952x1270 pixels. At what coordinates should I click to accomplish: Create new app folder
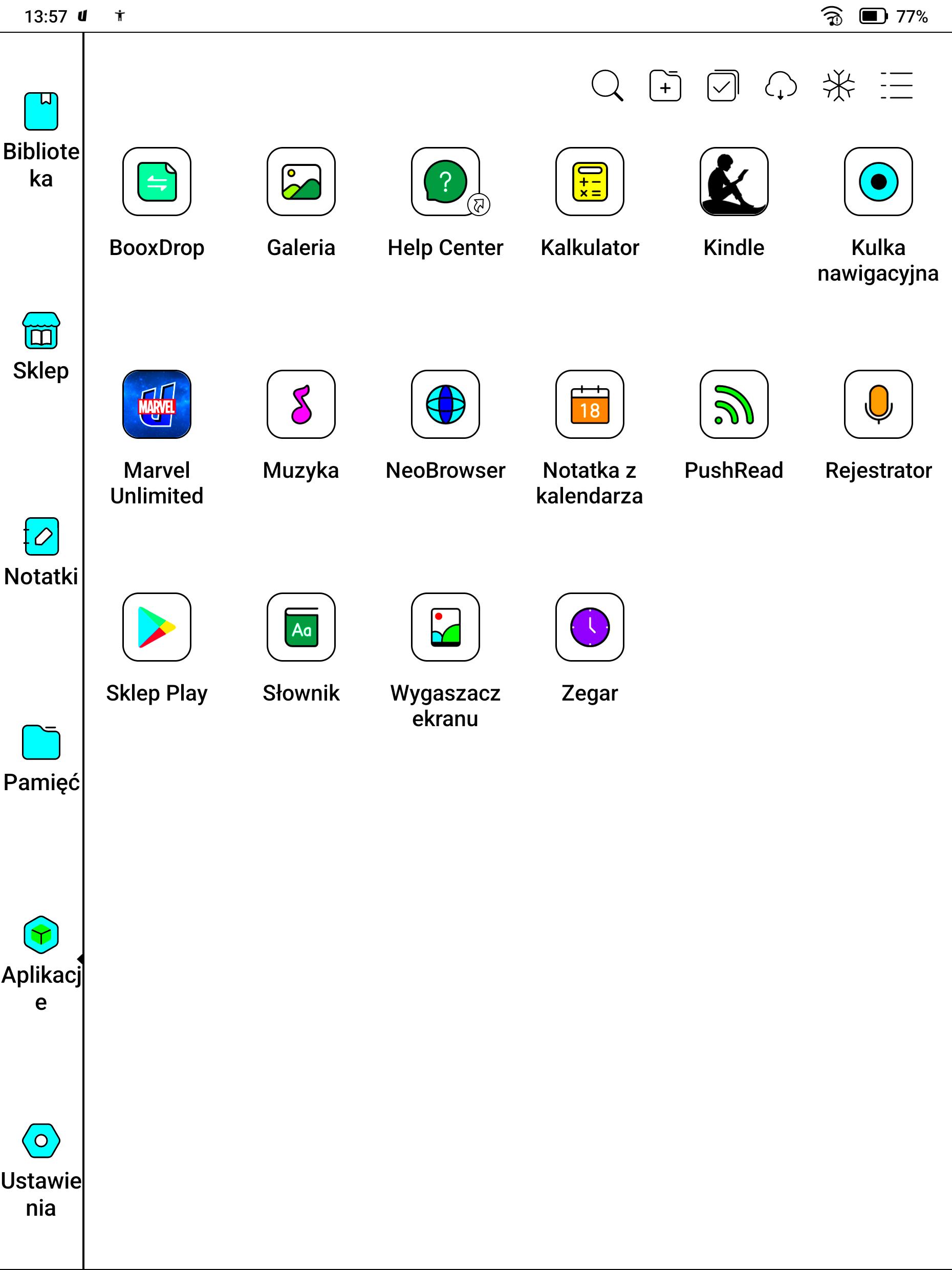click(665, 86)
